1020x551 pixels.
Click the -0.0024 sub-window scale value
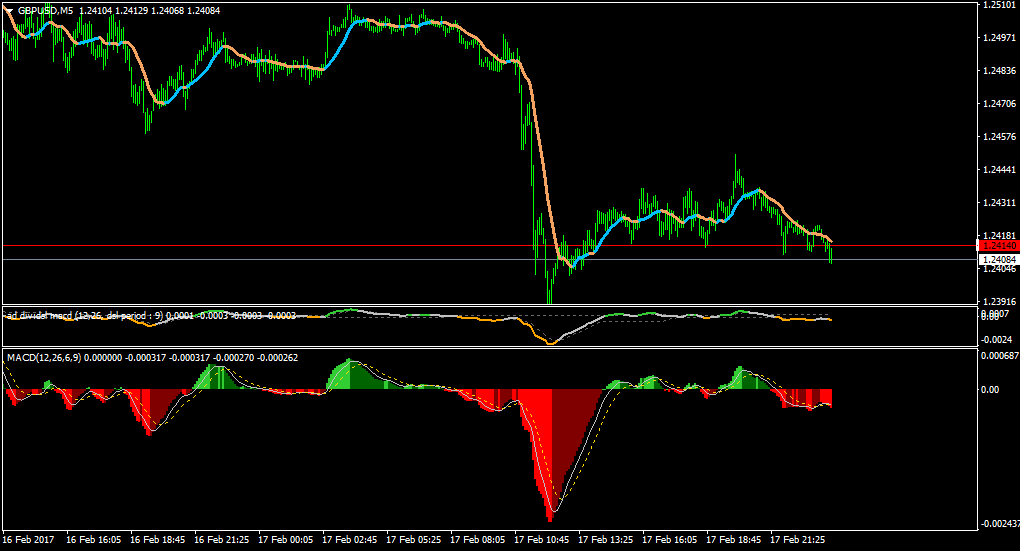pyautogui.click(x=997, y=340)
